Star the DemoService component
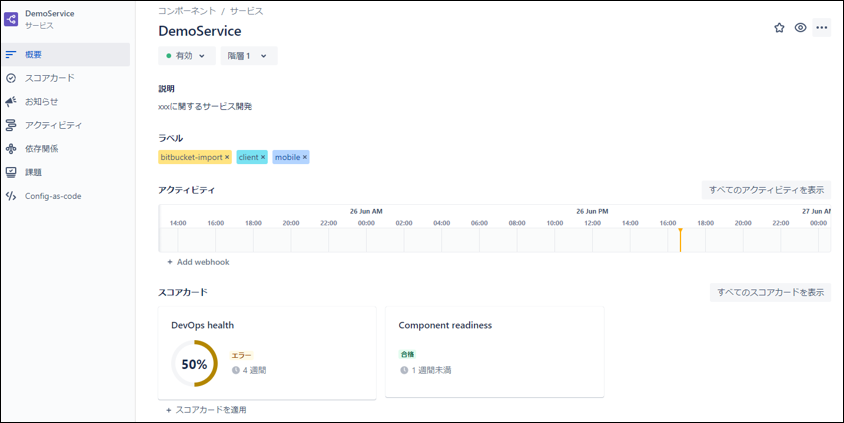Screen dimensions: 844x423 click(x=779, y=27)
